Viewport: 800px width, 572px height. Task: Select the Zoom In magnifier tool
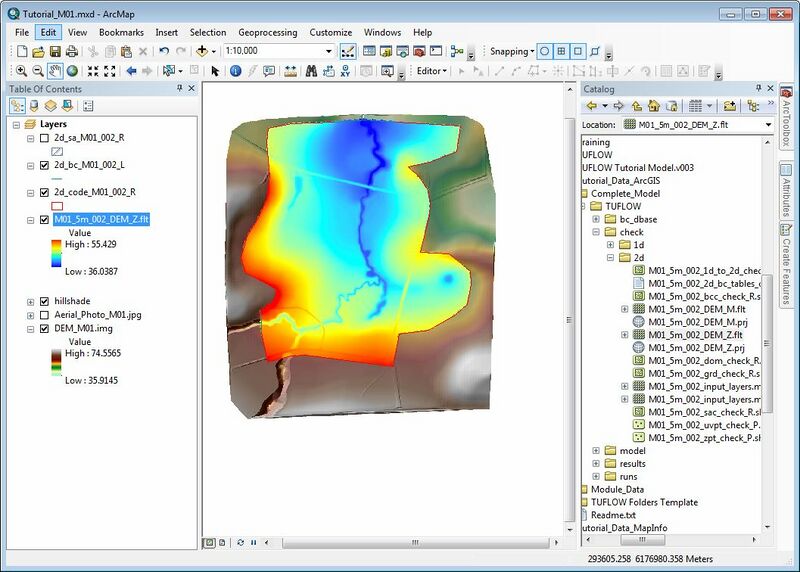(x=20, y=71)
